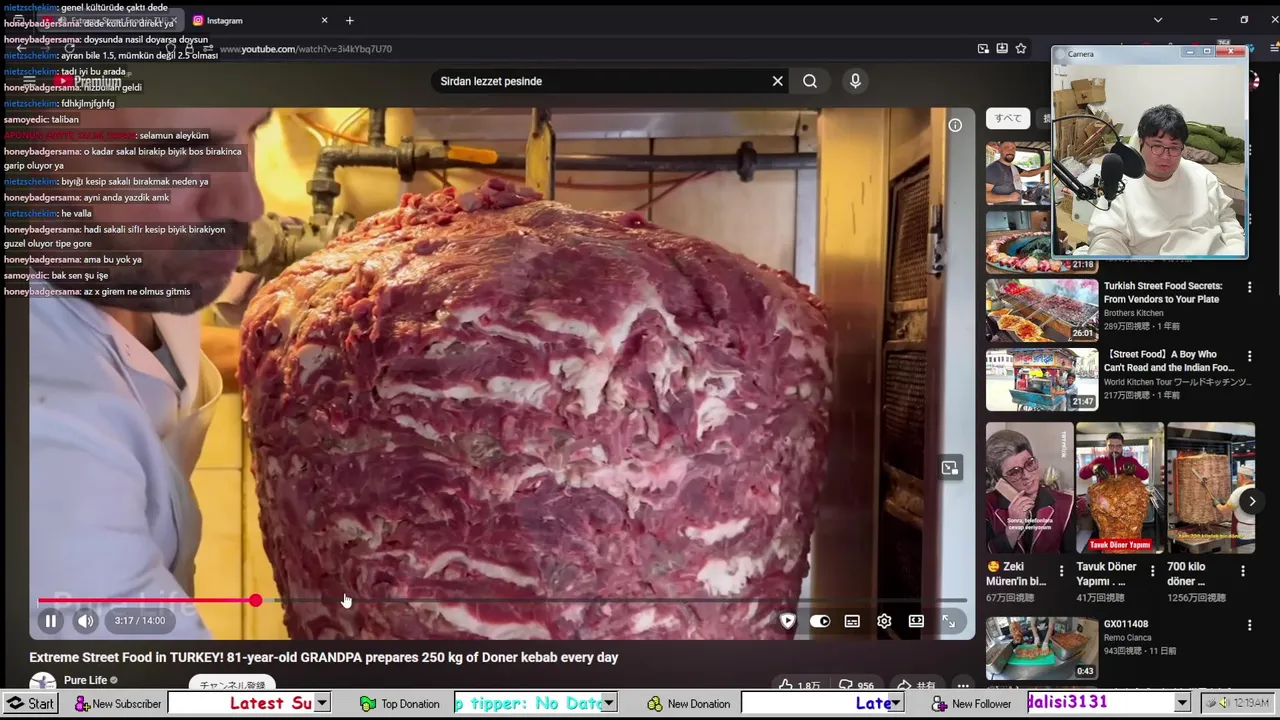
Task: Pause the video playback
Action: [50, 621]
